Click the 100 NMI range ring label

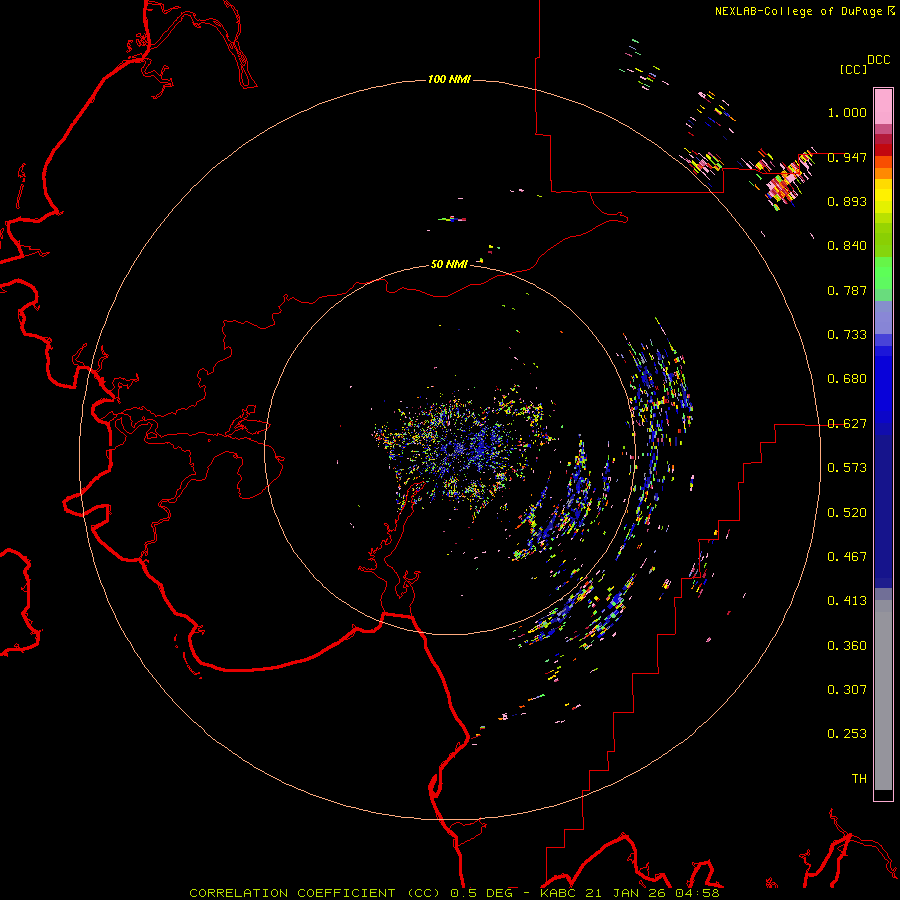449,79
